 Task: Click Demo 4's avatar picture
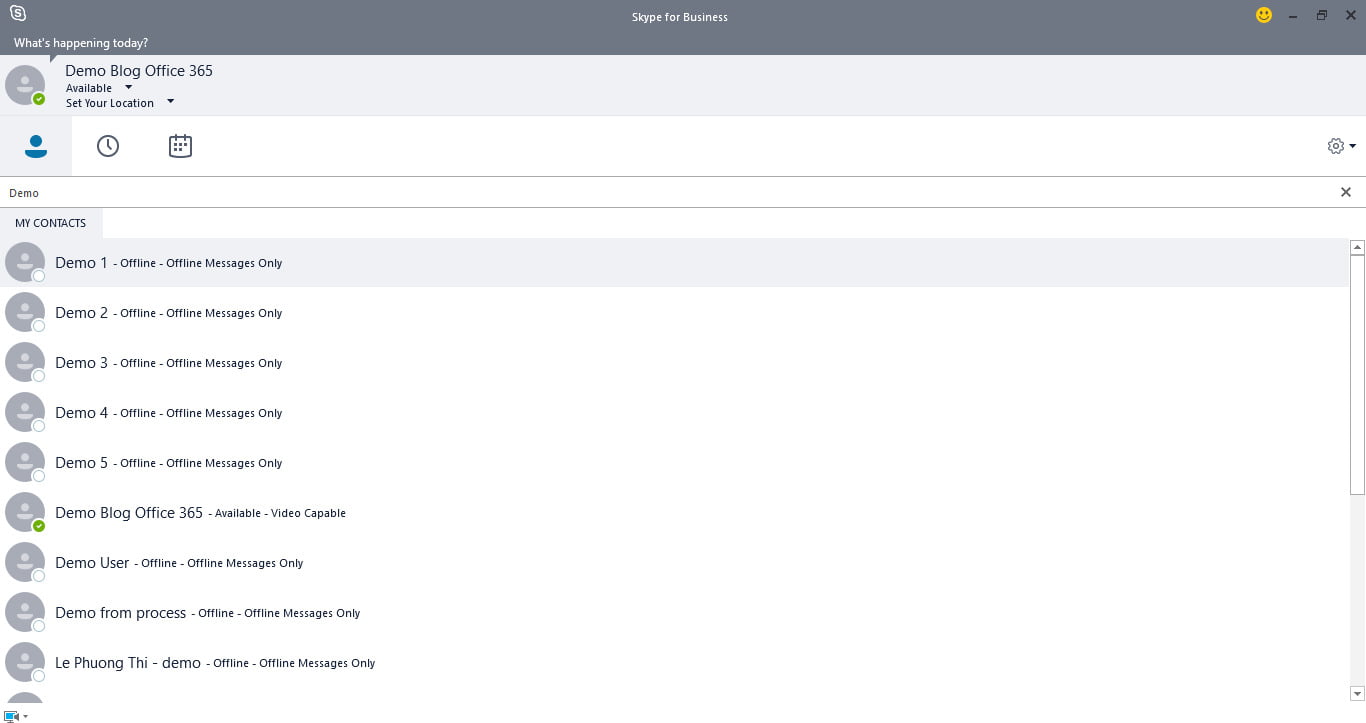pyautogui.click(x=25, y=412)
